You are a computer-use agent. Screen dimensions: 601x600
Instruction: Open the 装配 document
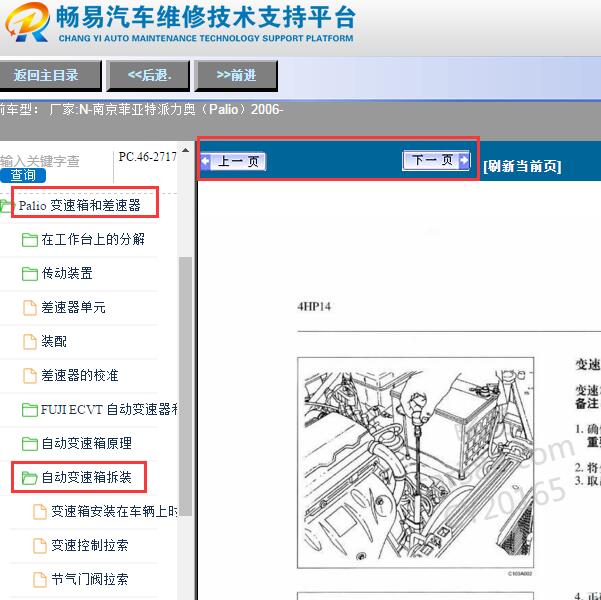(x=54, y=341)
